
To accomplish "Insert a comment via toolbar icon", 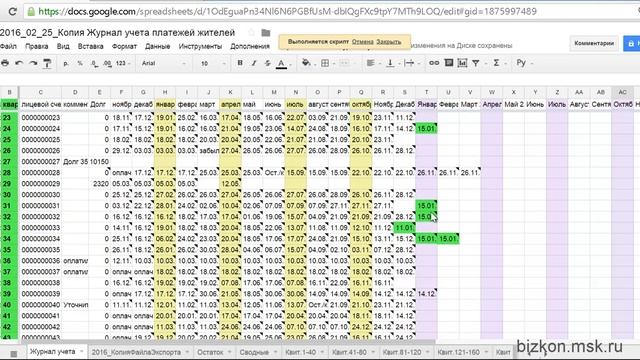I will pos(449,63).
